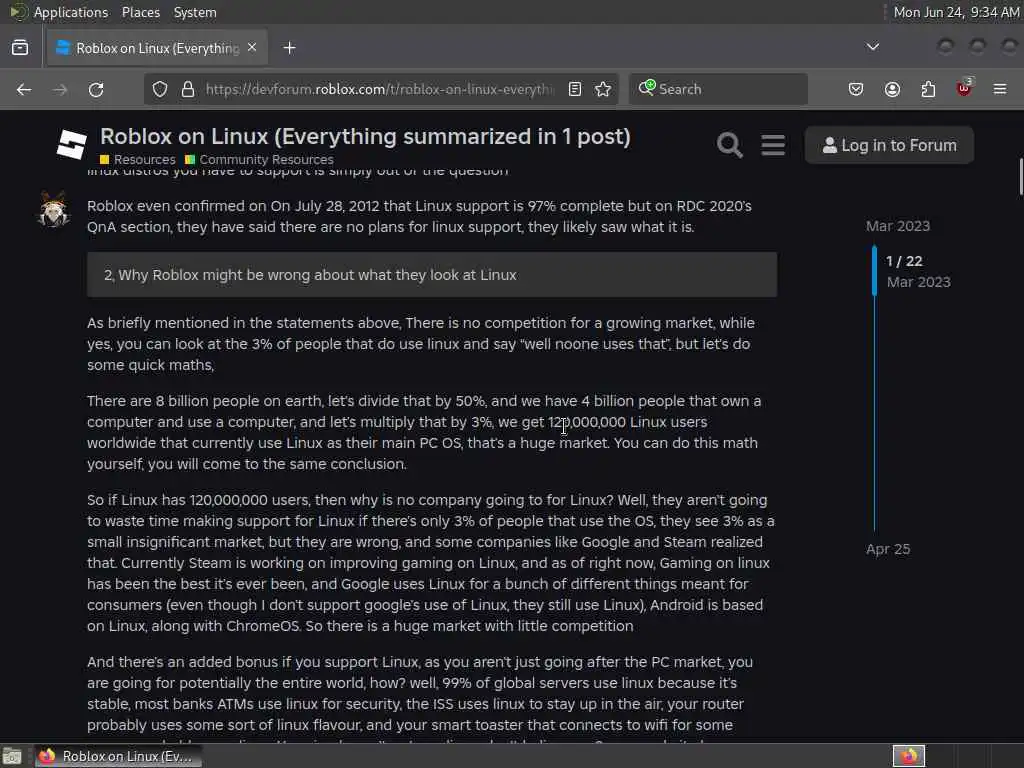Open the Resources category link
This screenshot has height=768, width=1024.
[x=138, y=159]
